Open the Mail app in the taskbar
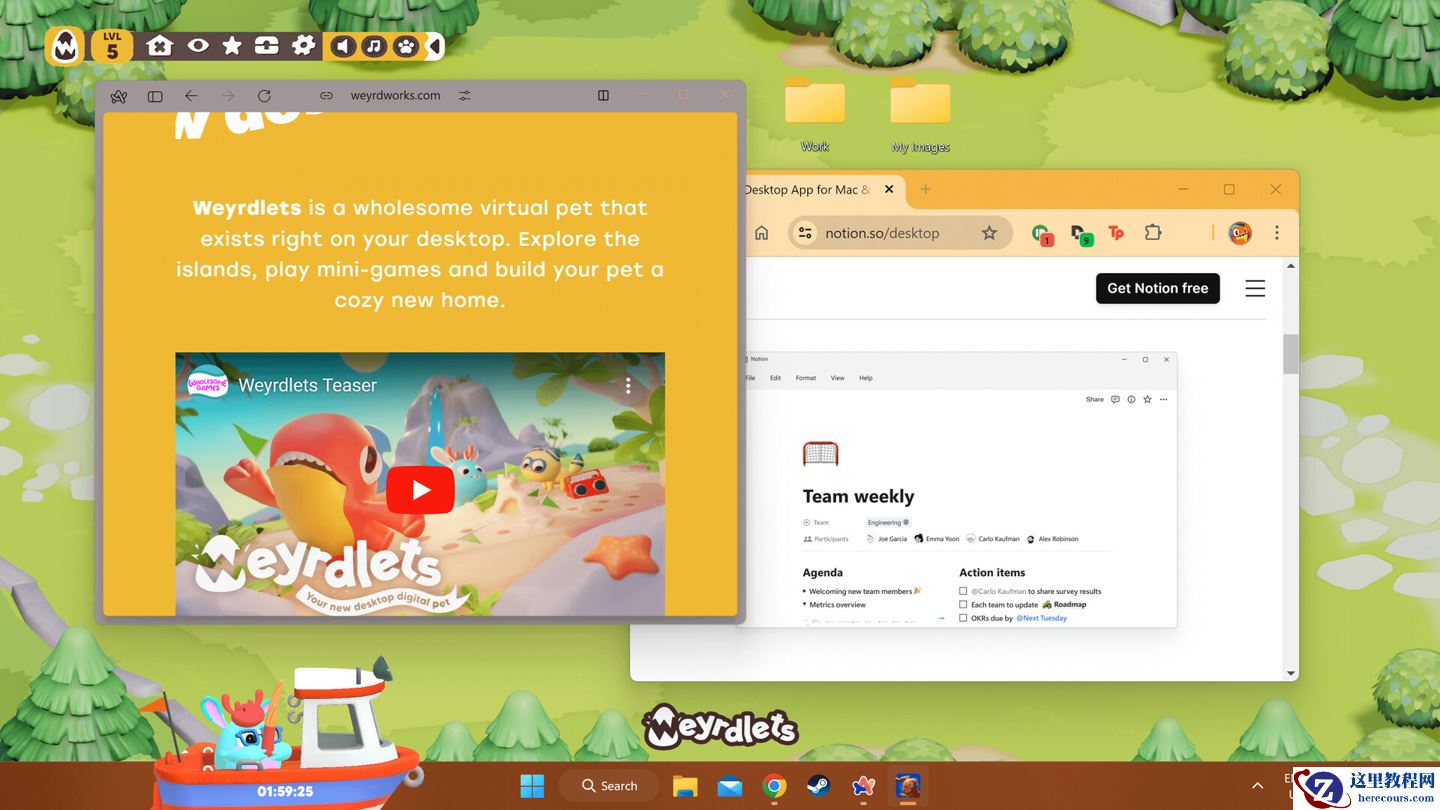This screenshot has width=1440, height=810. click(730, 786)
